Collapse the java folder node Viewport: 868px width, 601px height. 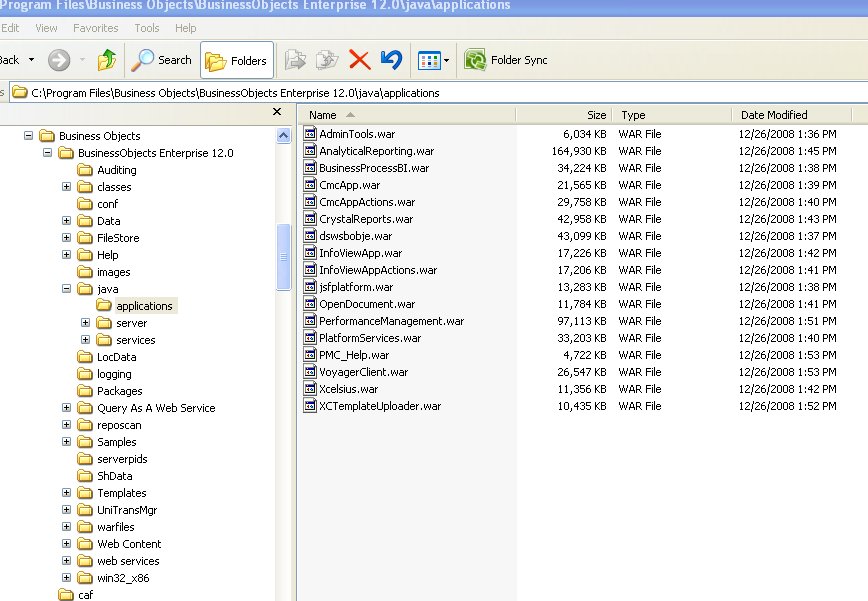pos(66,289)
